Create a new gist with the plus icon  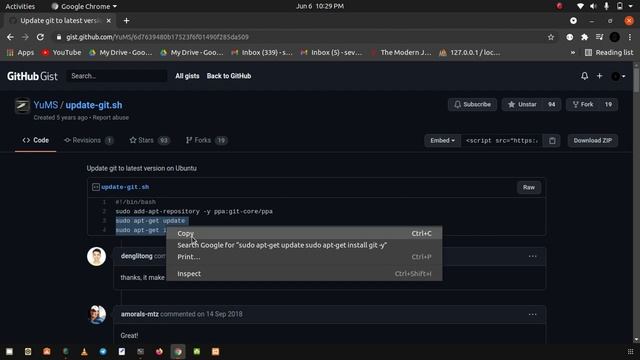(600, 76)
